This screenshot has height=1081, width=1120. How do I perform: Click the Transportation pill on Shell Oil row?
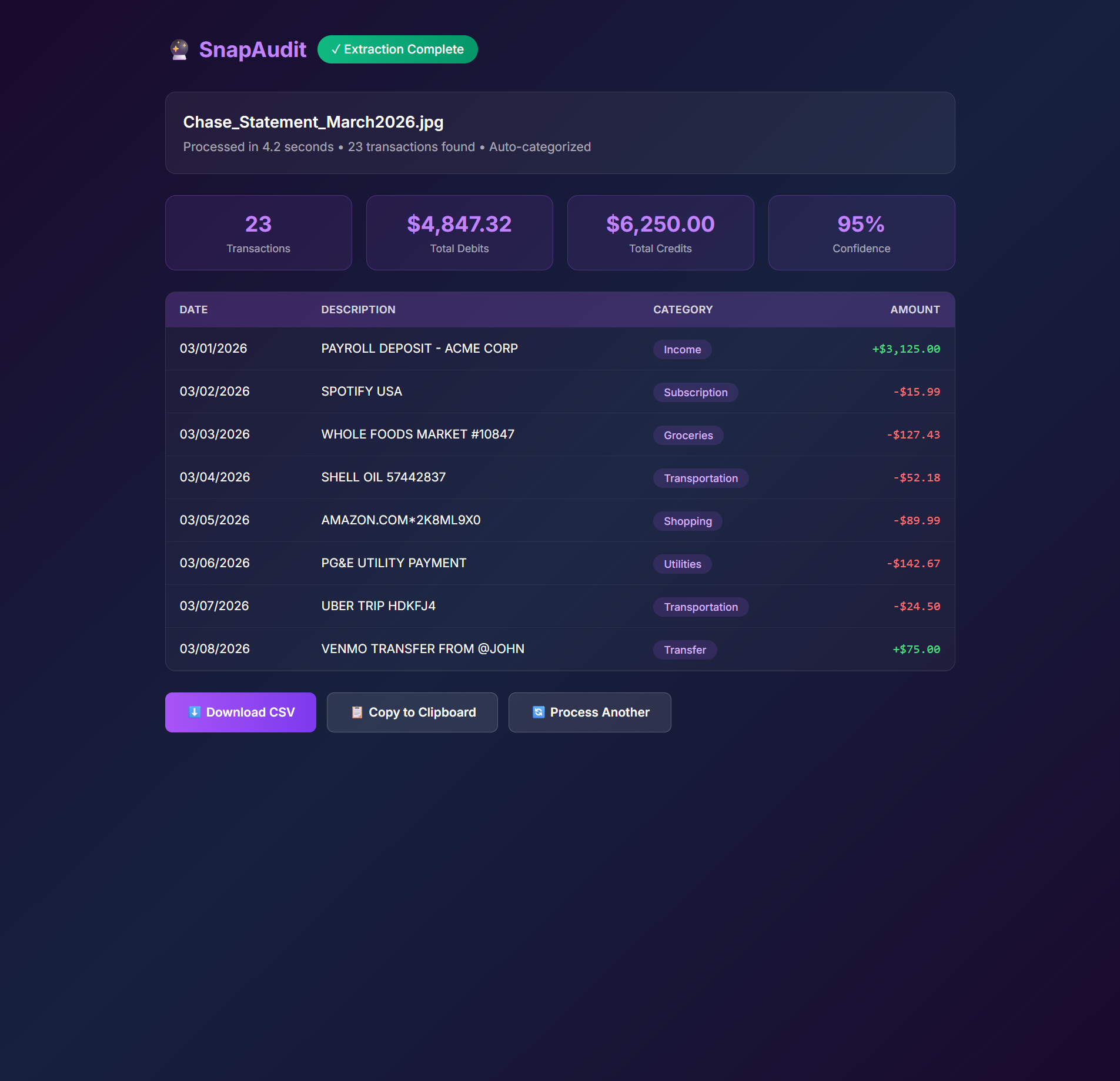click(x=700, y=478)
